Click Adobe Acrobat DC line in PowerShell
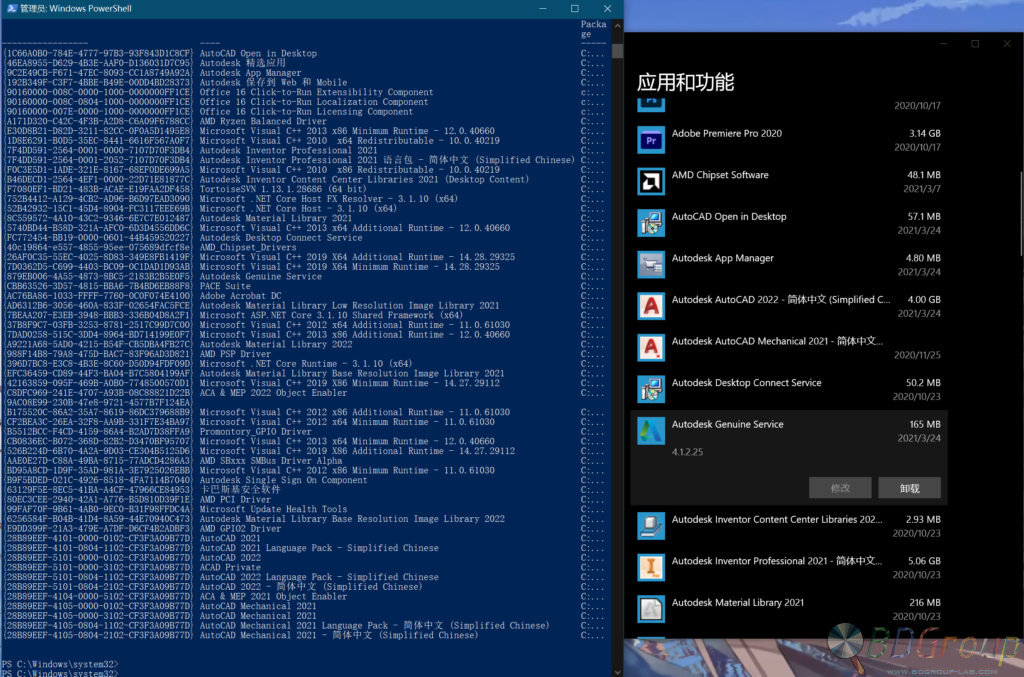1024x677 pixels. point(240,296)
